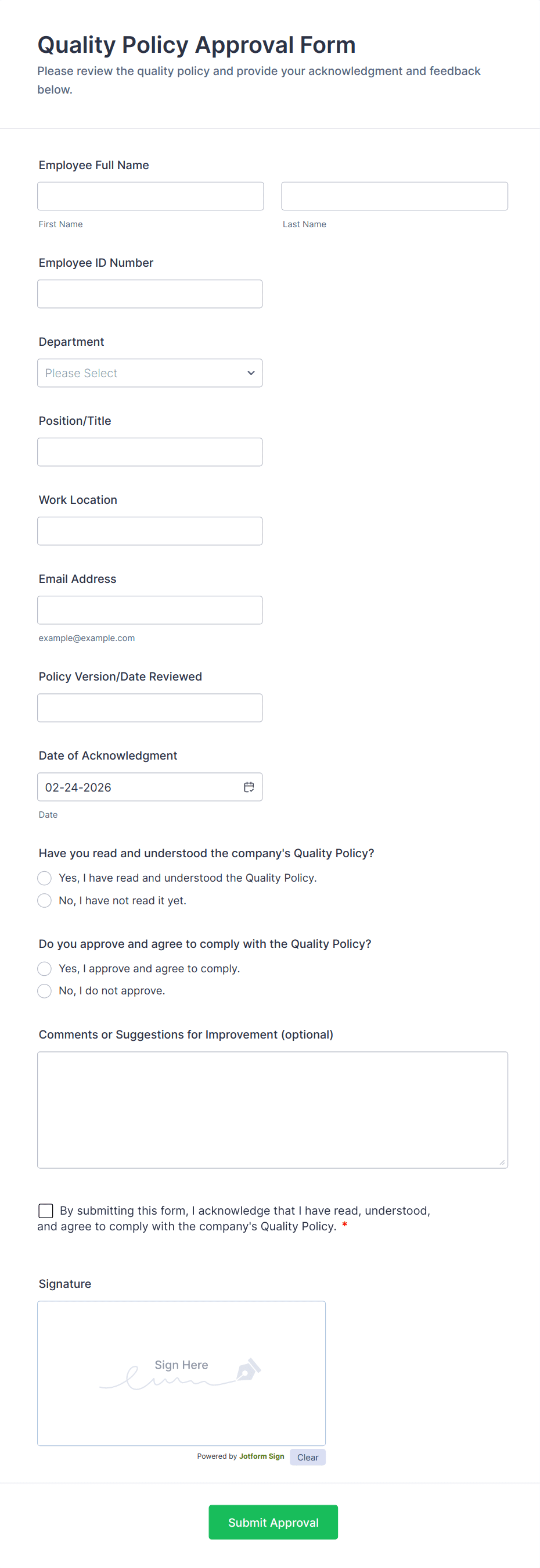Click the Position/Title text box
The height and width of the screenshot is (1568, 540).
coord(150,452)
